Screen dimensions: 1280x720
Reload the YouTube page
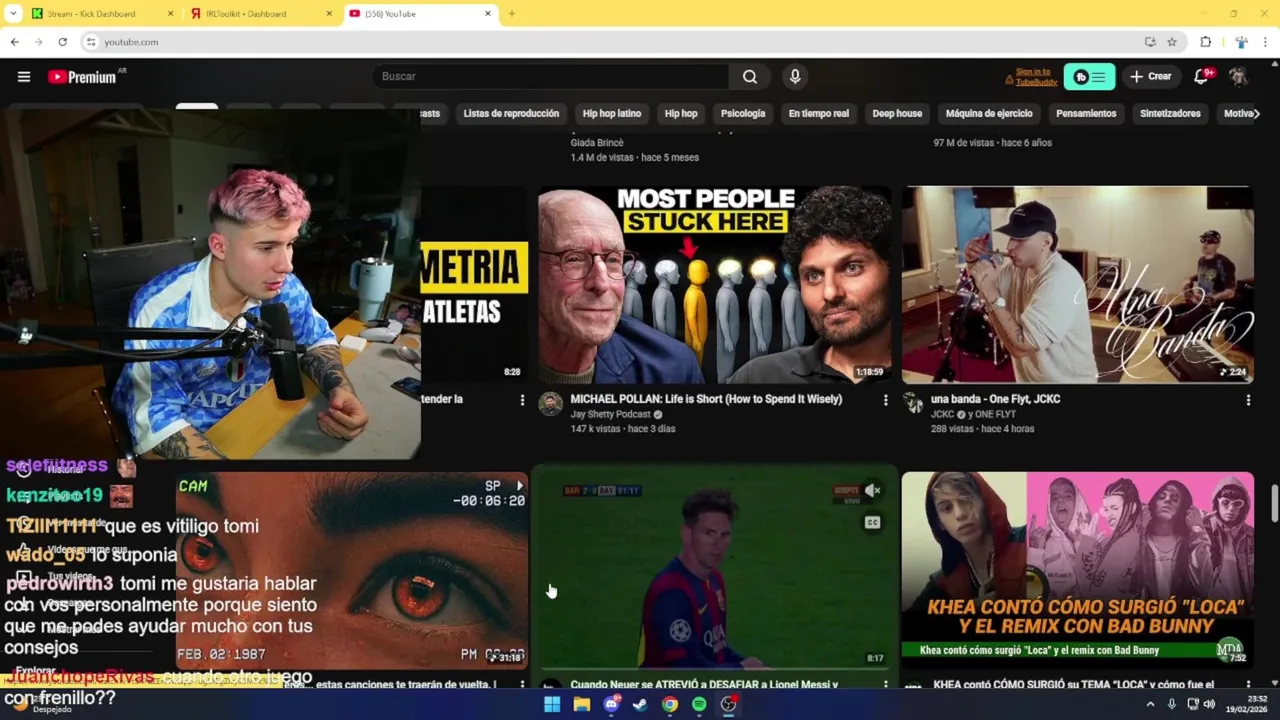62,42
